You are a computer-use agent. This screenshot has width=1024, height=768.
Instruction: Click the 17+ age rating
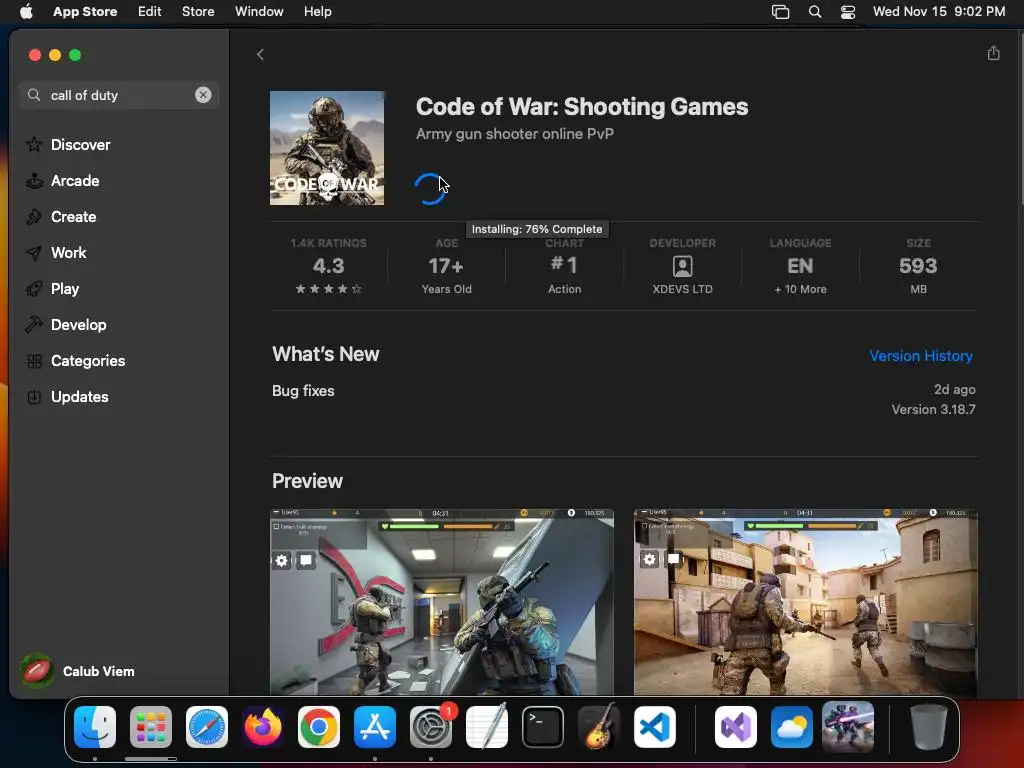coord(447,266)
